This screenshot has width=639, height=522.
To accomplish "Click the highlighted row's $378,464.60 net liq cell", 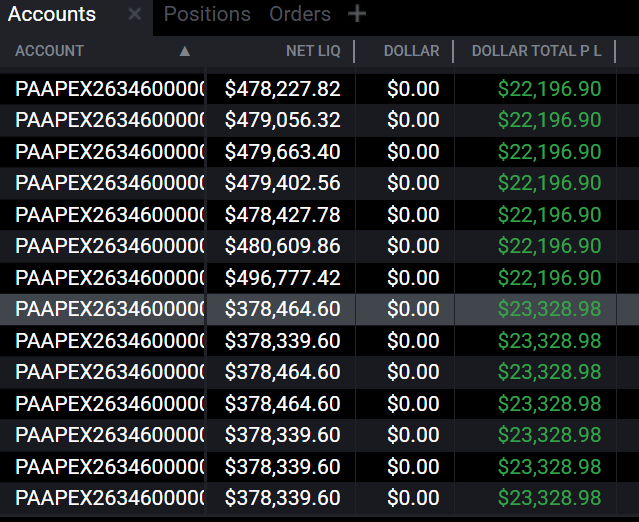I will click(282, 309).
